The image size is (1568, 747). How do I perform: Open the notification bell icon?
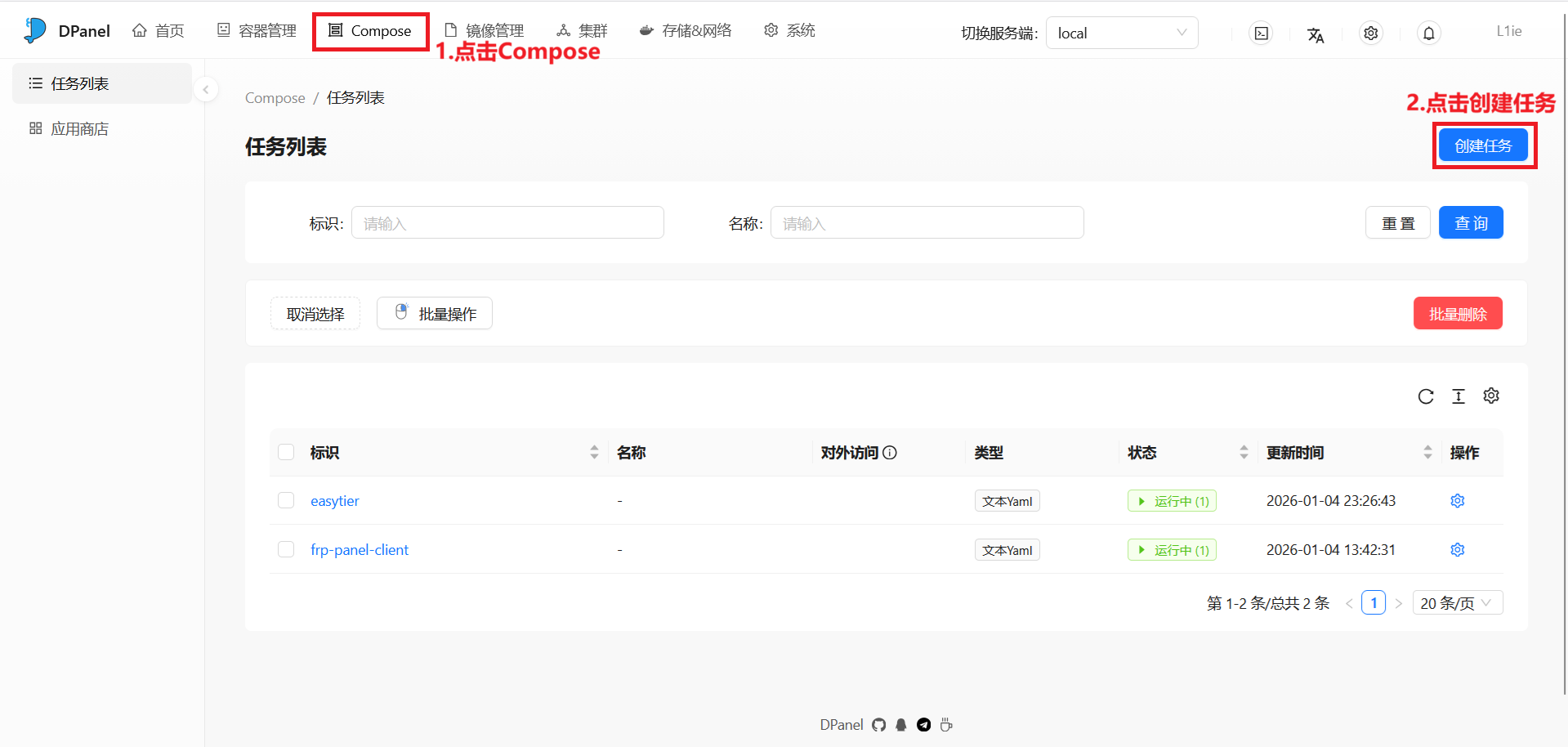pos(1429,34)
